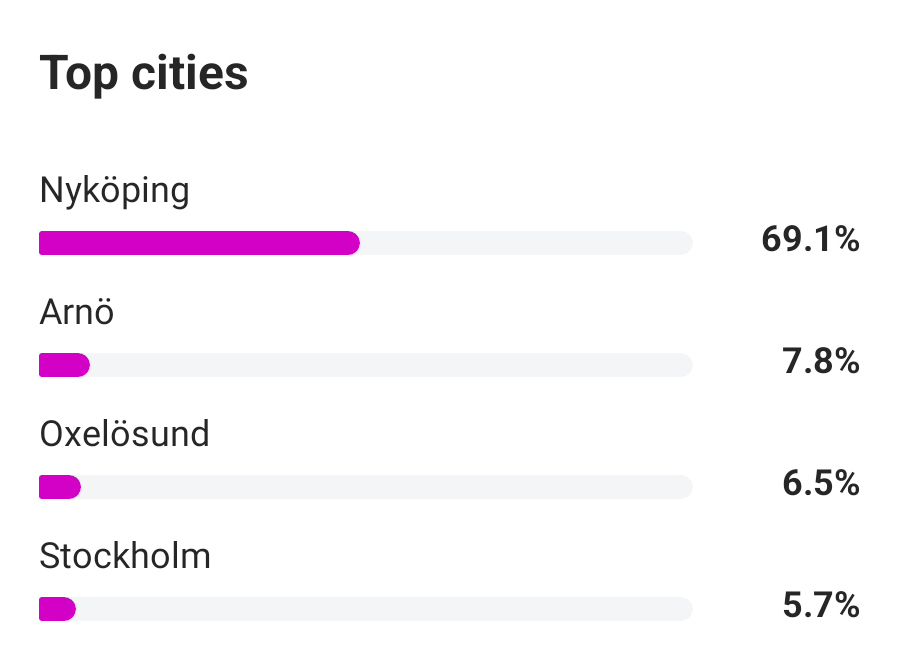Open the Oxelösund city entry
This screenshot has width=900, height=665.
pyautogui.click(x=124, y=434)
